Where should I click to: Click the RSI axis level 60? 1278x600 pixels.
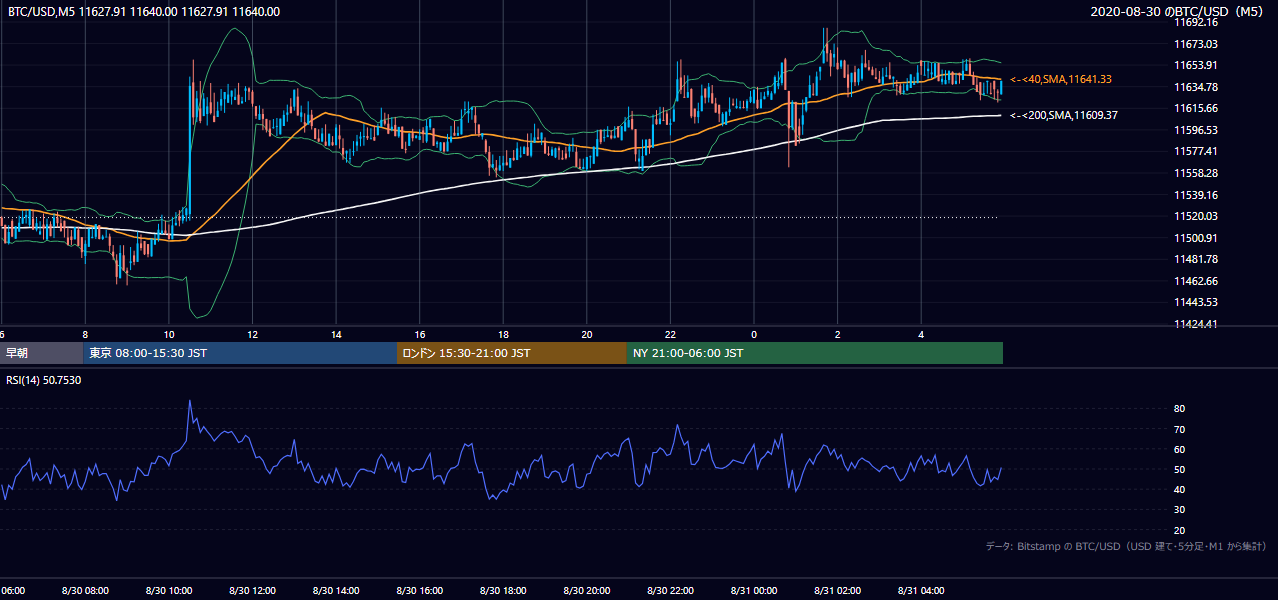click(x=1179, y=449)
